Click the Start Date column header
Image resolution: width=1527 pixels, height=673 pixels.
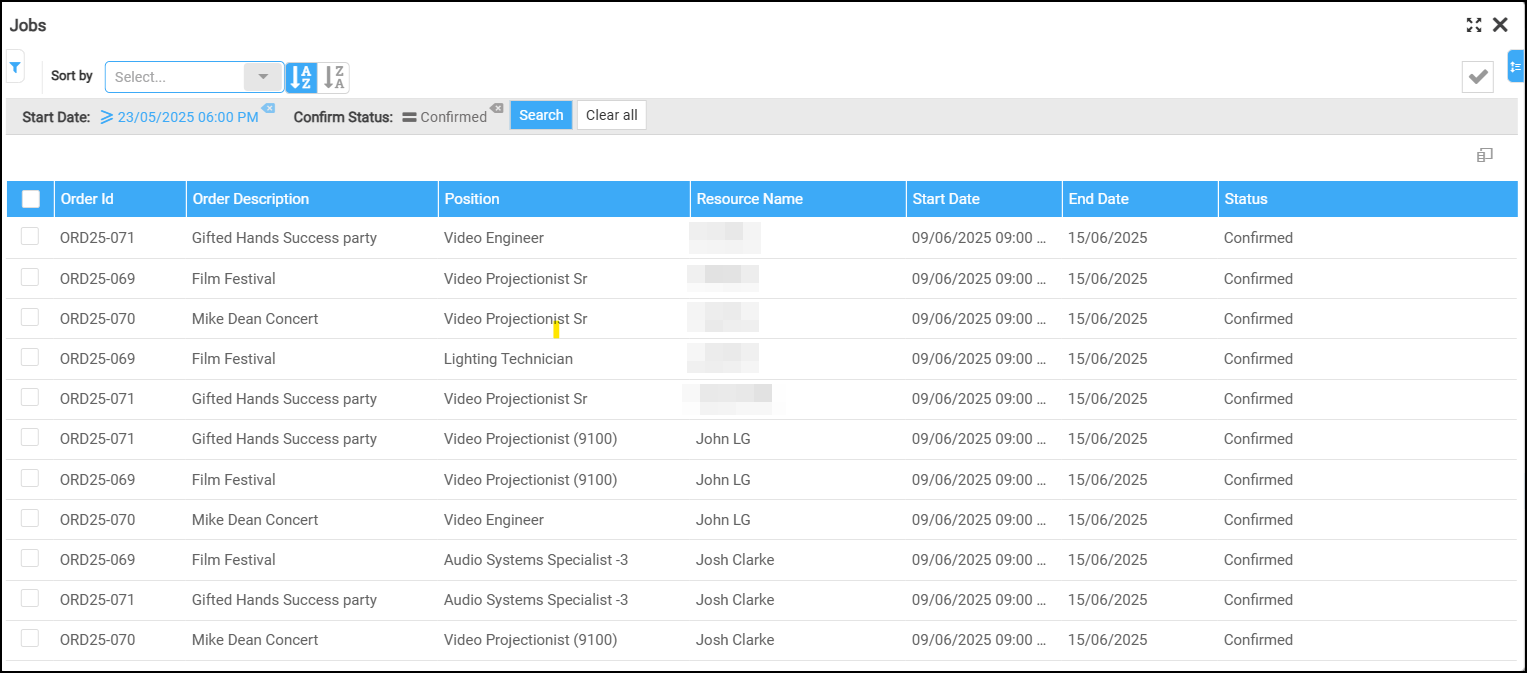(946, 199)
